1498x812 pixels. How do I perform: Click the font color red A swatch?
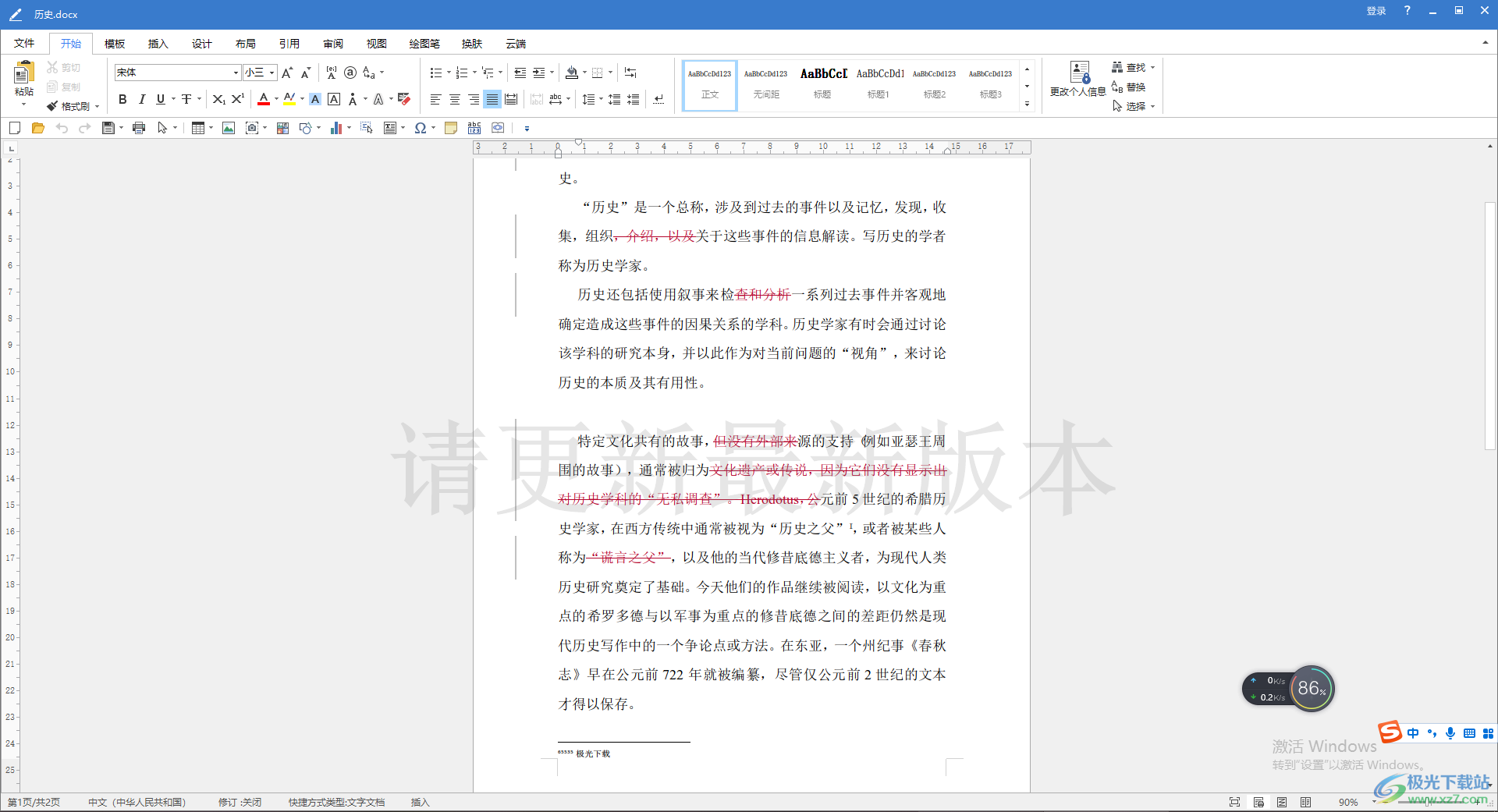tap(264, 99)
